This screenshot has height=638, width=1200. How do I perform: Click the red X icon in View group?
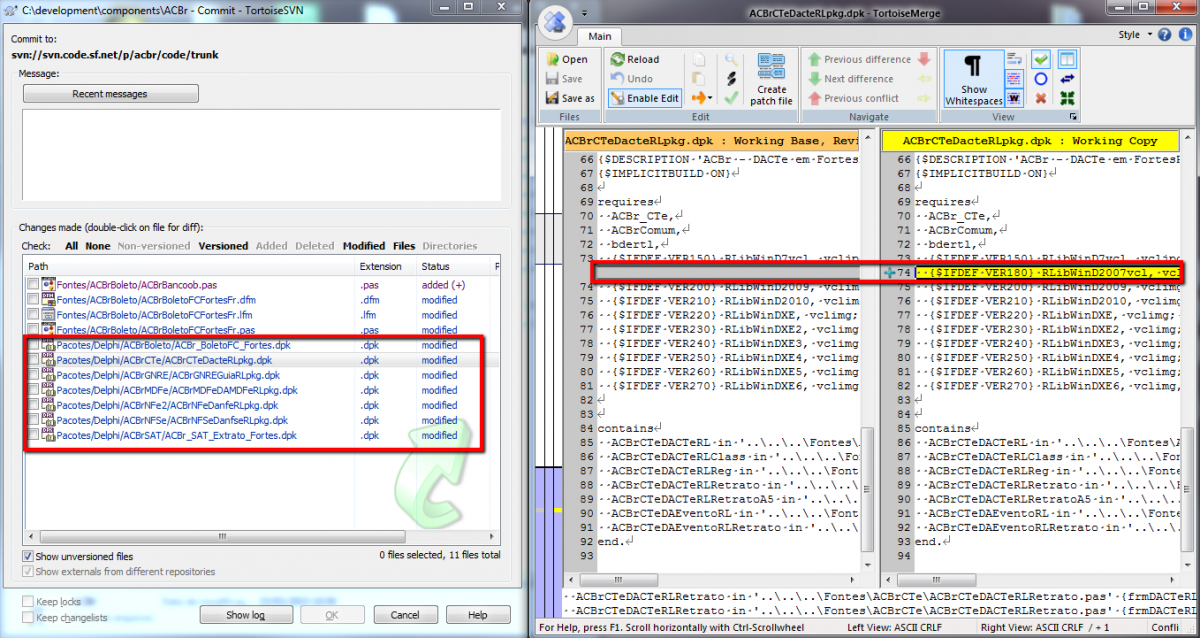(x=1041, y=98)
